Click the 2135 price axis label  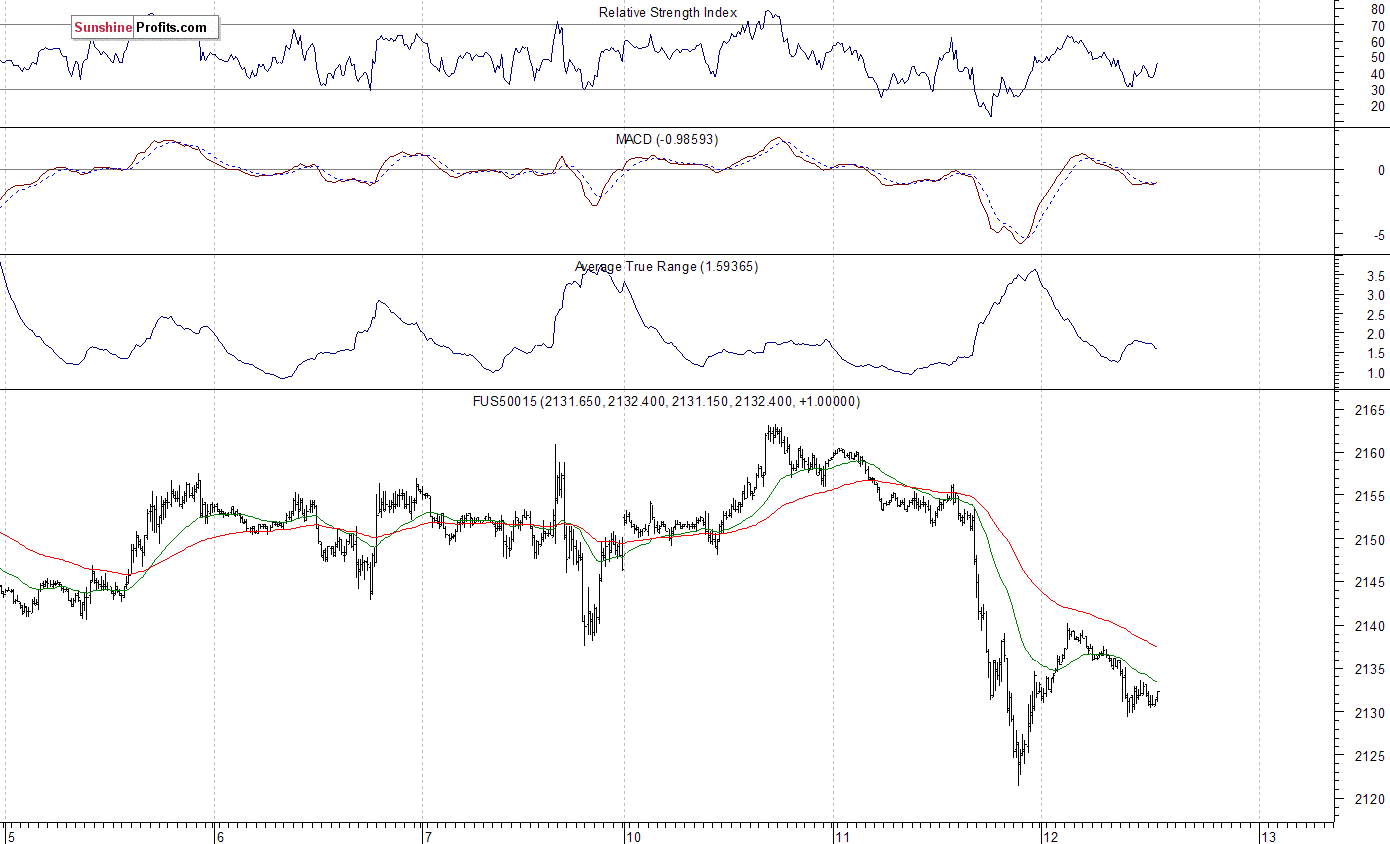[x=1369, y=670]
